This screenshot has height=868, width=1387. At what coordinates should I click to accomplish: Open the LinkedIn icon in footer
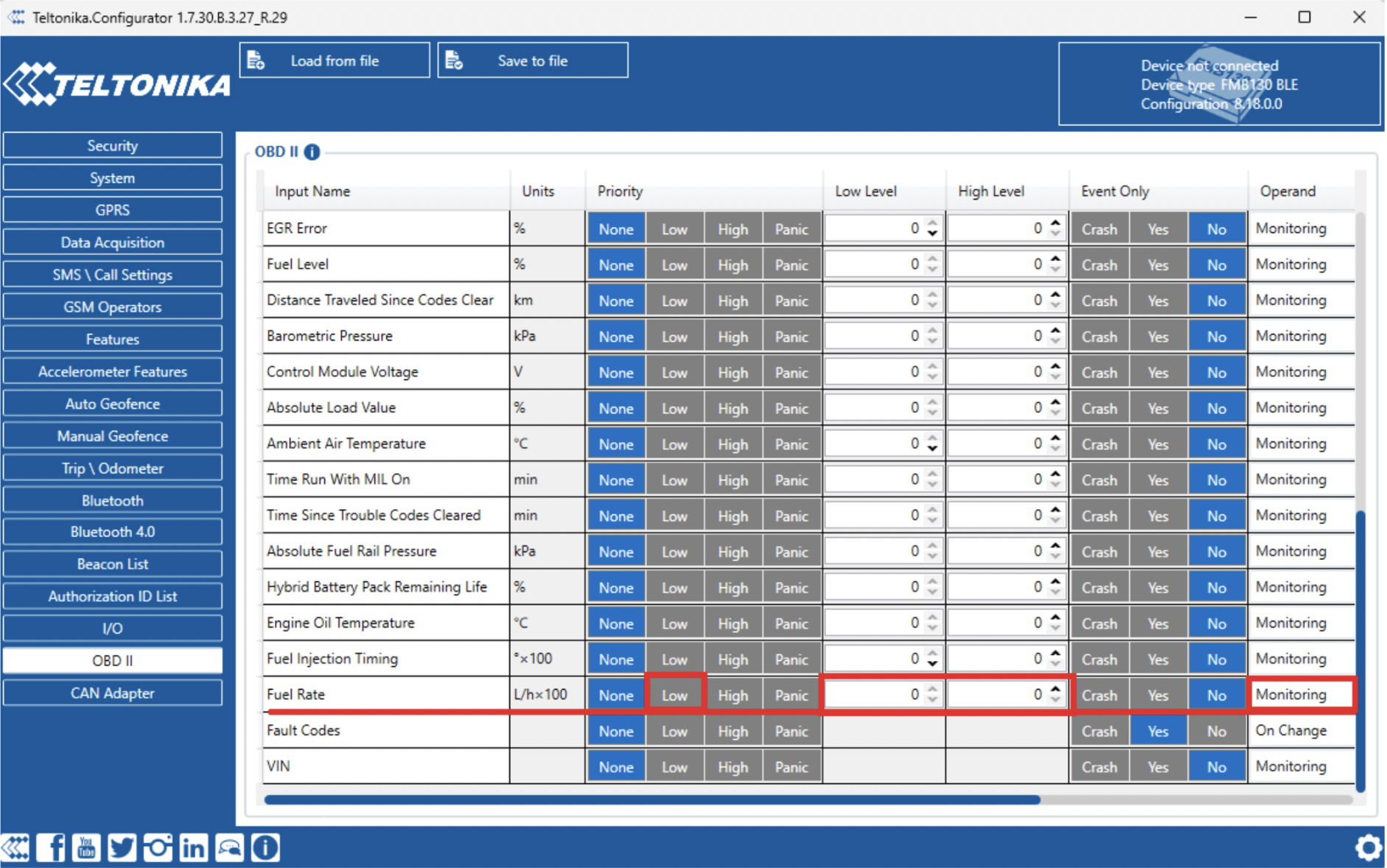pos(193,847)
